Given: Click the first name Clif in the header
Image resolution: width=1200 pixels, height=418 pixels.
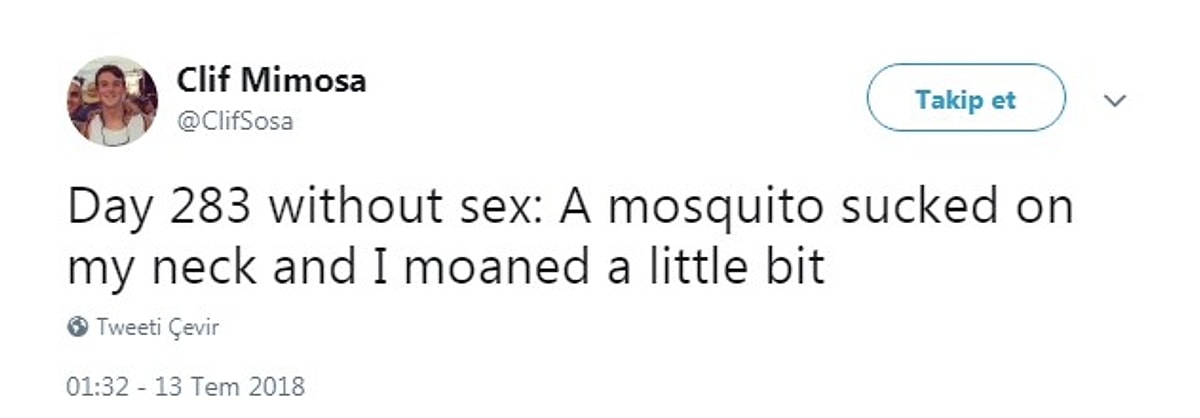Looking at the screenshot, I should tap(205, 80).
